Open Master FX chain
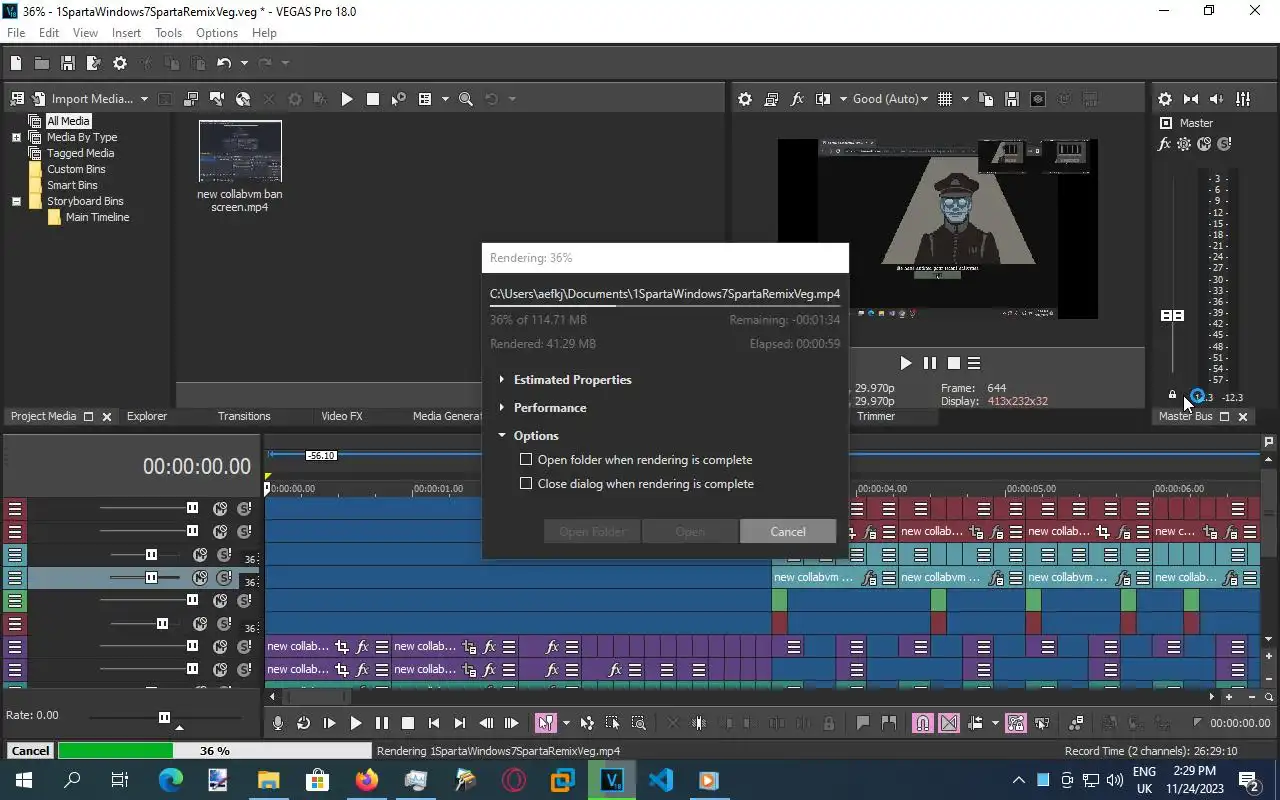1280x800 pixels. click(1164, 144)
